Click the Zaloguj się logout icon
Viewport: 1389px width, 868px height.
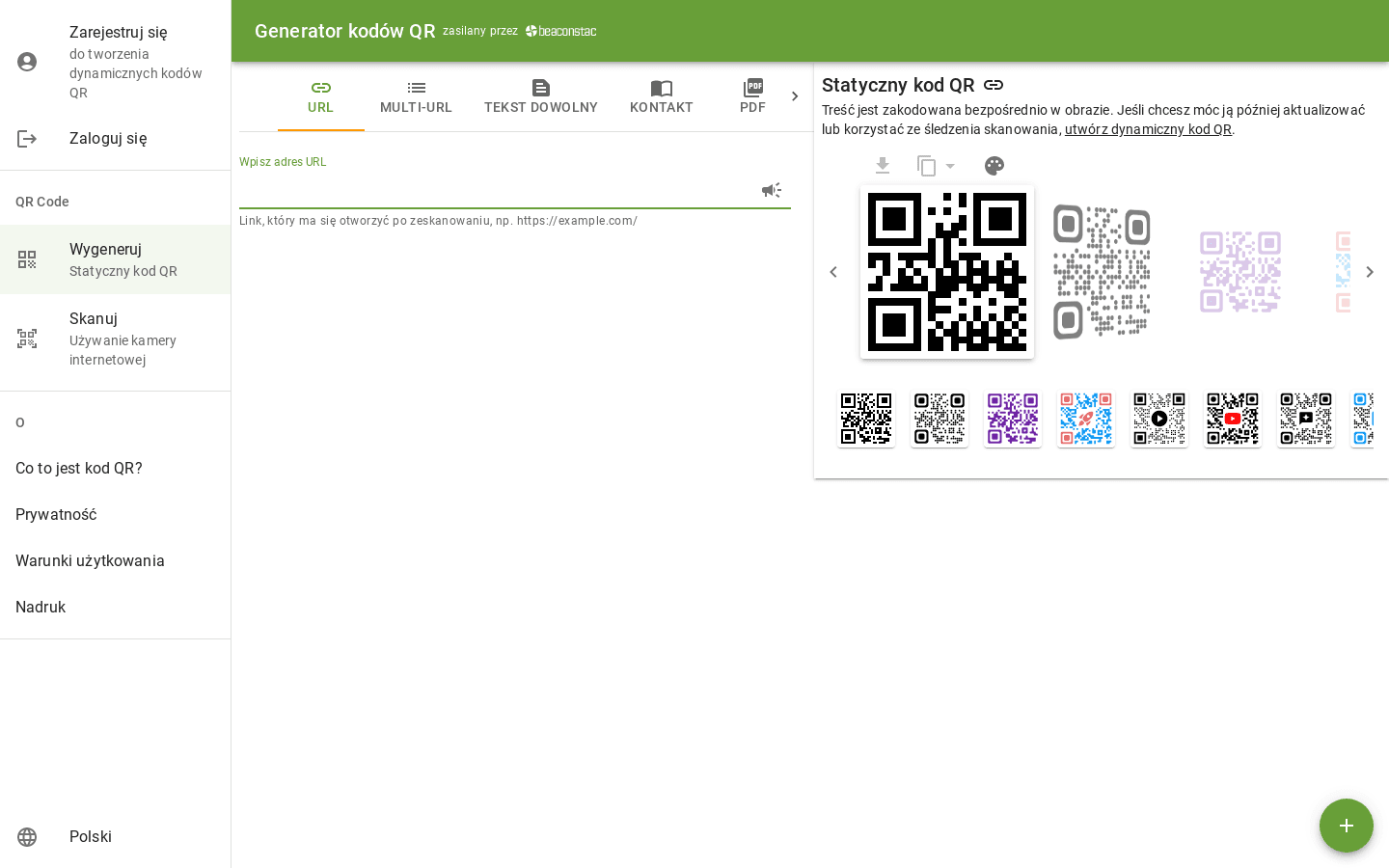point(27,139)
